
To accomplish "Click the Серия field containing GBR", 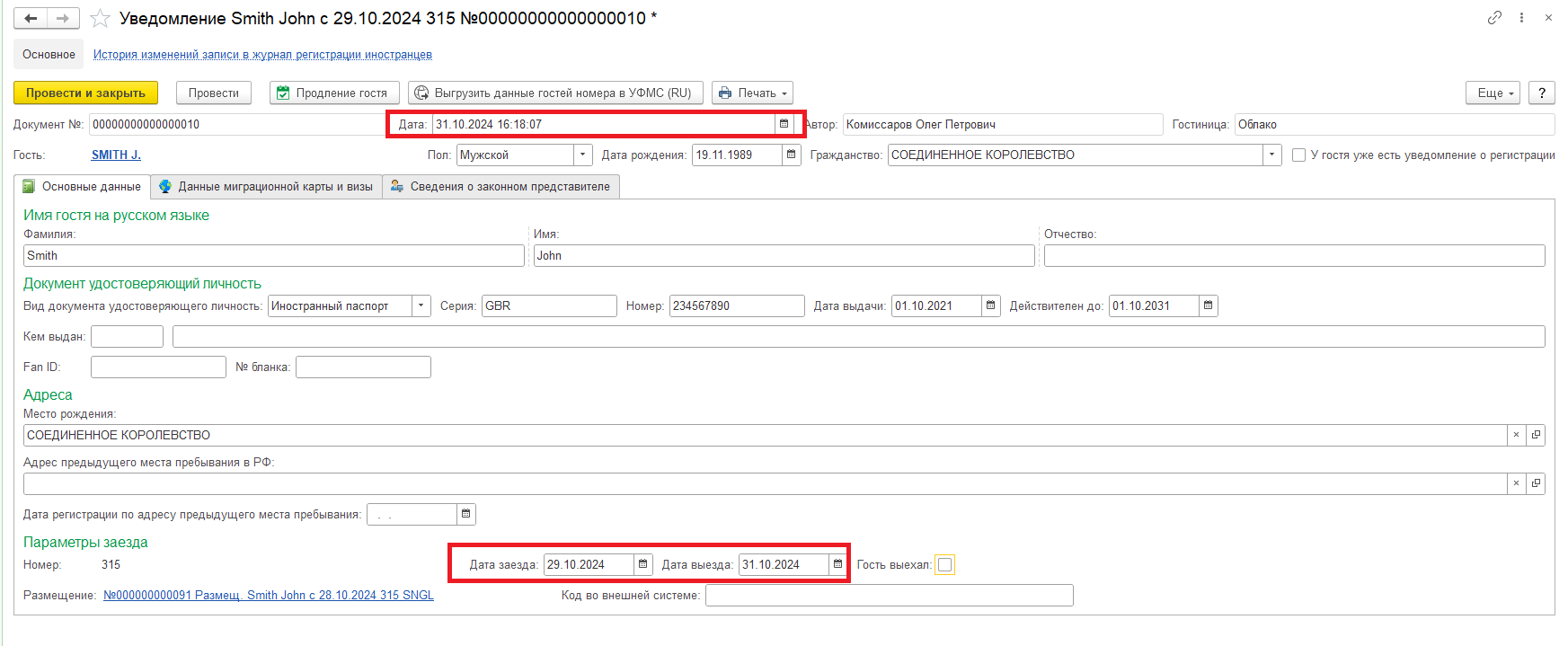I will pos(549,305).
